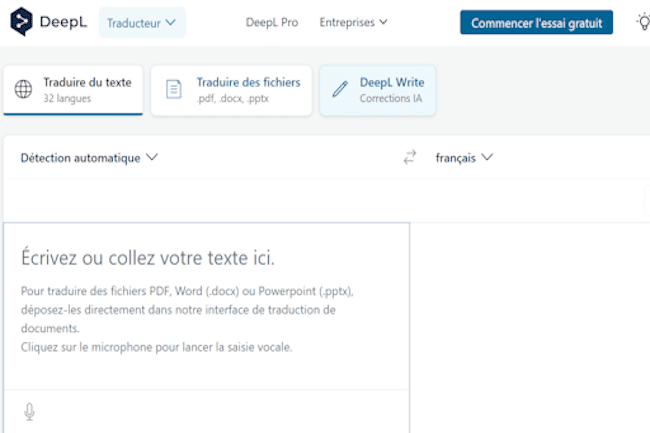This screenshot has width=650, height=433.
Task: Click document icon on Traduire des fichiers
Action: point(173,89)
